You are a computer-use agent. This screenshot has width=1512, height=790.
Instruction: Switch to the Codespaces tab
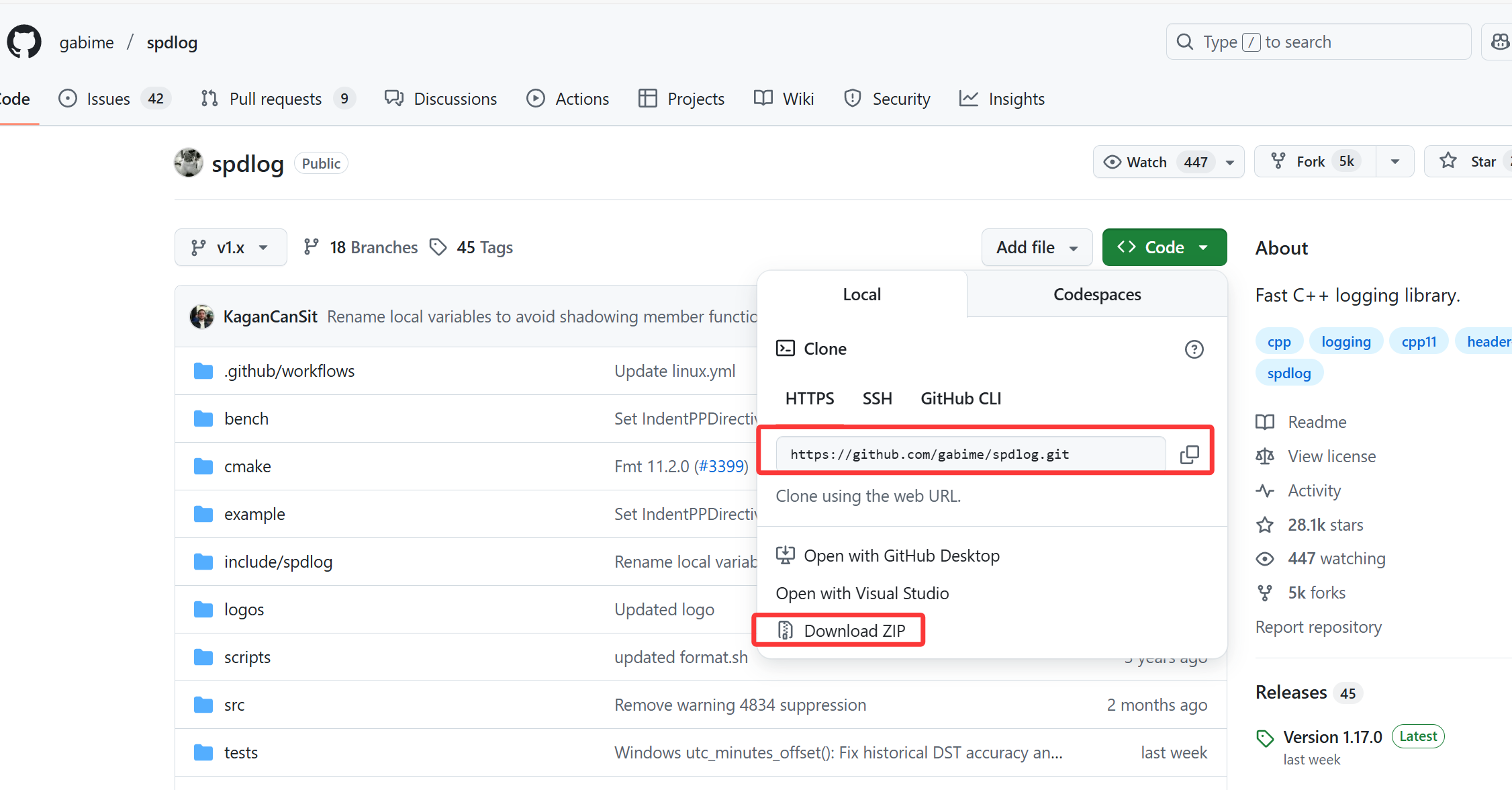point(1096,295)
